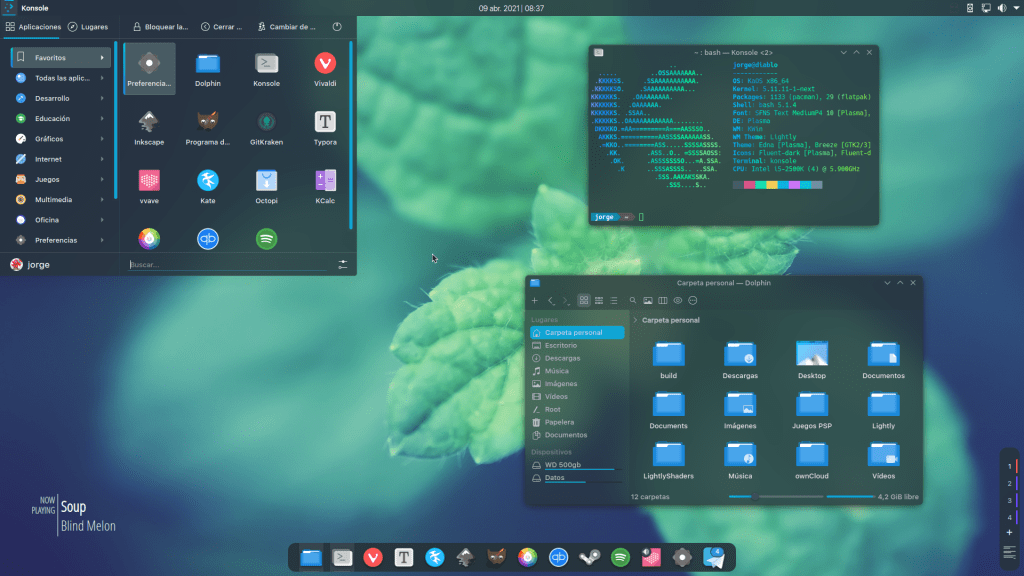Select Descargas in the Dolphin places sidebar
Viewport: 1024px width, 576px height.
[563, 358]
